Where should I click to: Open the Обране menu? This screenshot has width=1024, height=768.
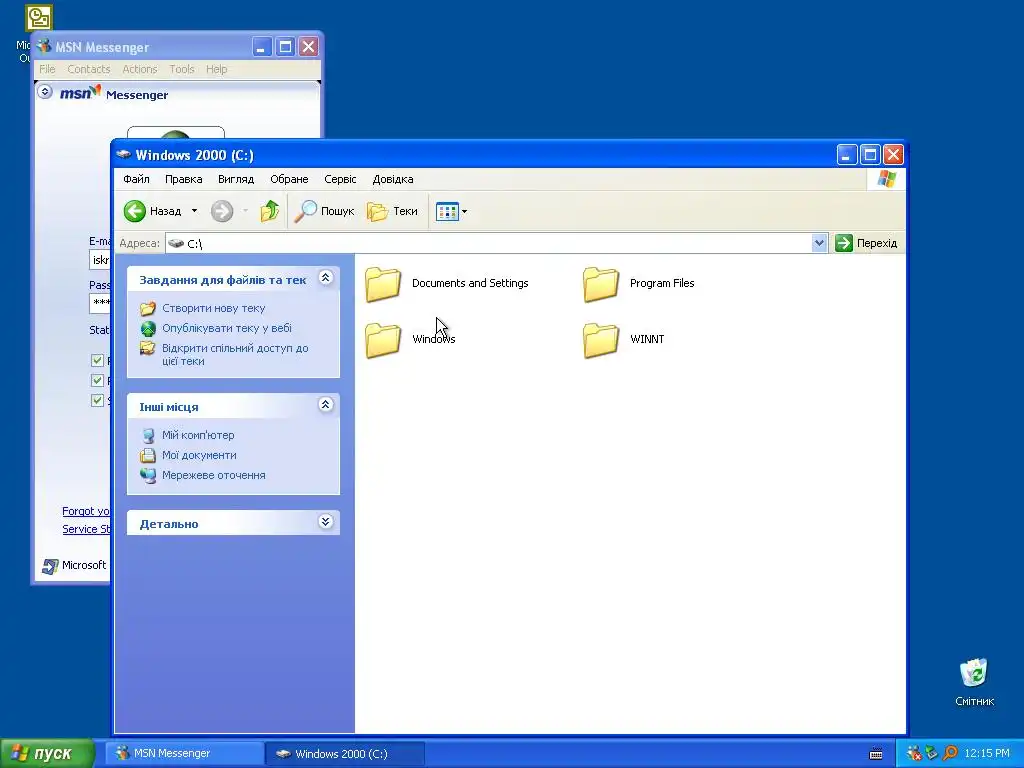(x=289, y=179)
